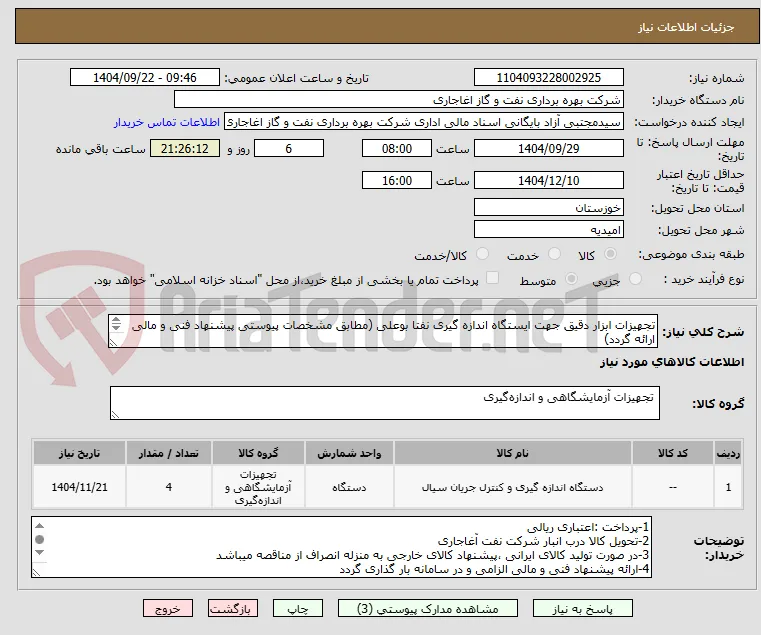Image resolution: width=761 pixels, height=635 pixels.
Task: Click scroll arrows of شرح کلی نیاز box
Action: pyautogui.click(x=116, y=324)
